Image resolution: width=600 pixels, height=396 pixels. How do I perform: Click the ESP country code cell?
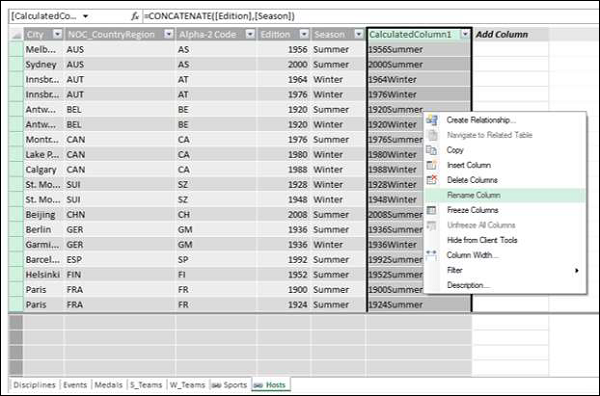click(120, 260)
